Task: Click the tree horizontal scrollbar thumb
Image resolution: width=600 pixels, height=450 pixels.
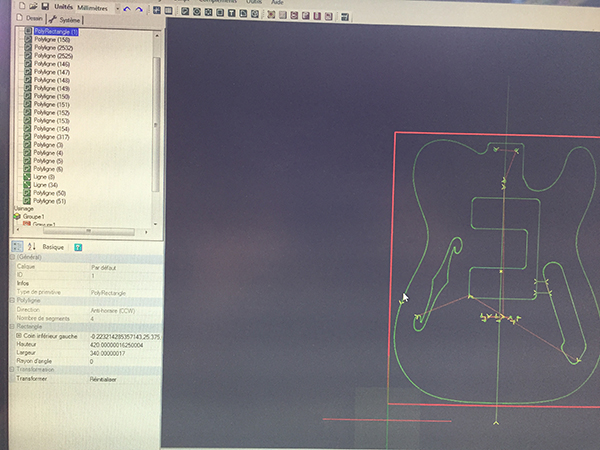Action: [88, 232]
